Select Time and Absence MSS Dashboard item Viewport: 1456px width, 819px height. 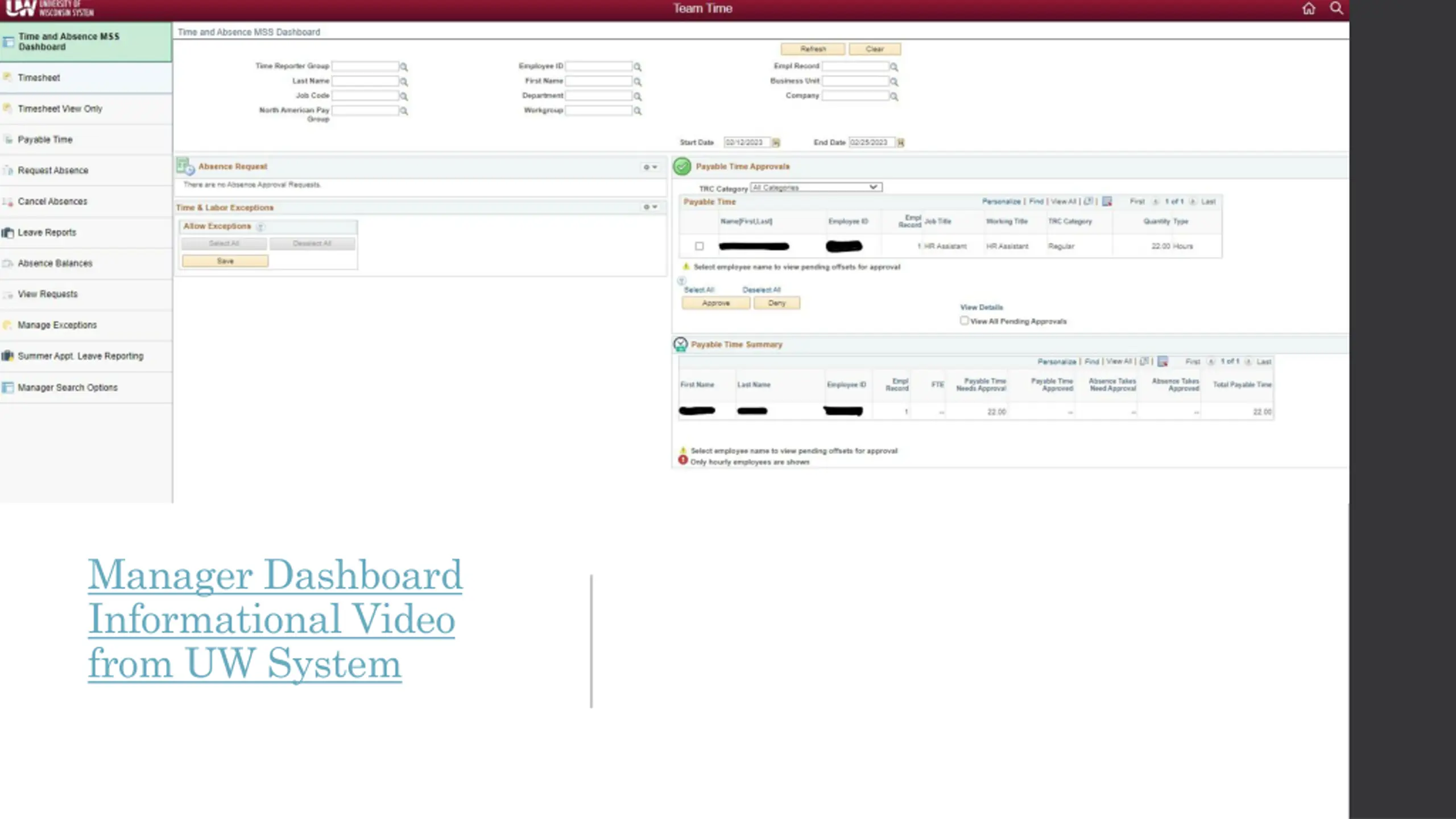point(86,42)
